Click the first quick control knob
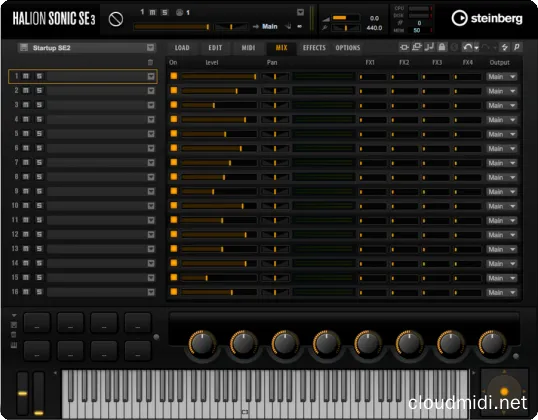This screenshot has width=538, height=420. (x=202, y=344)
